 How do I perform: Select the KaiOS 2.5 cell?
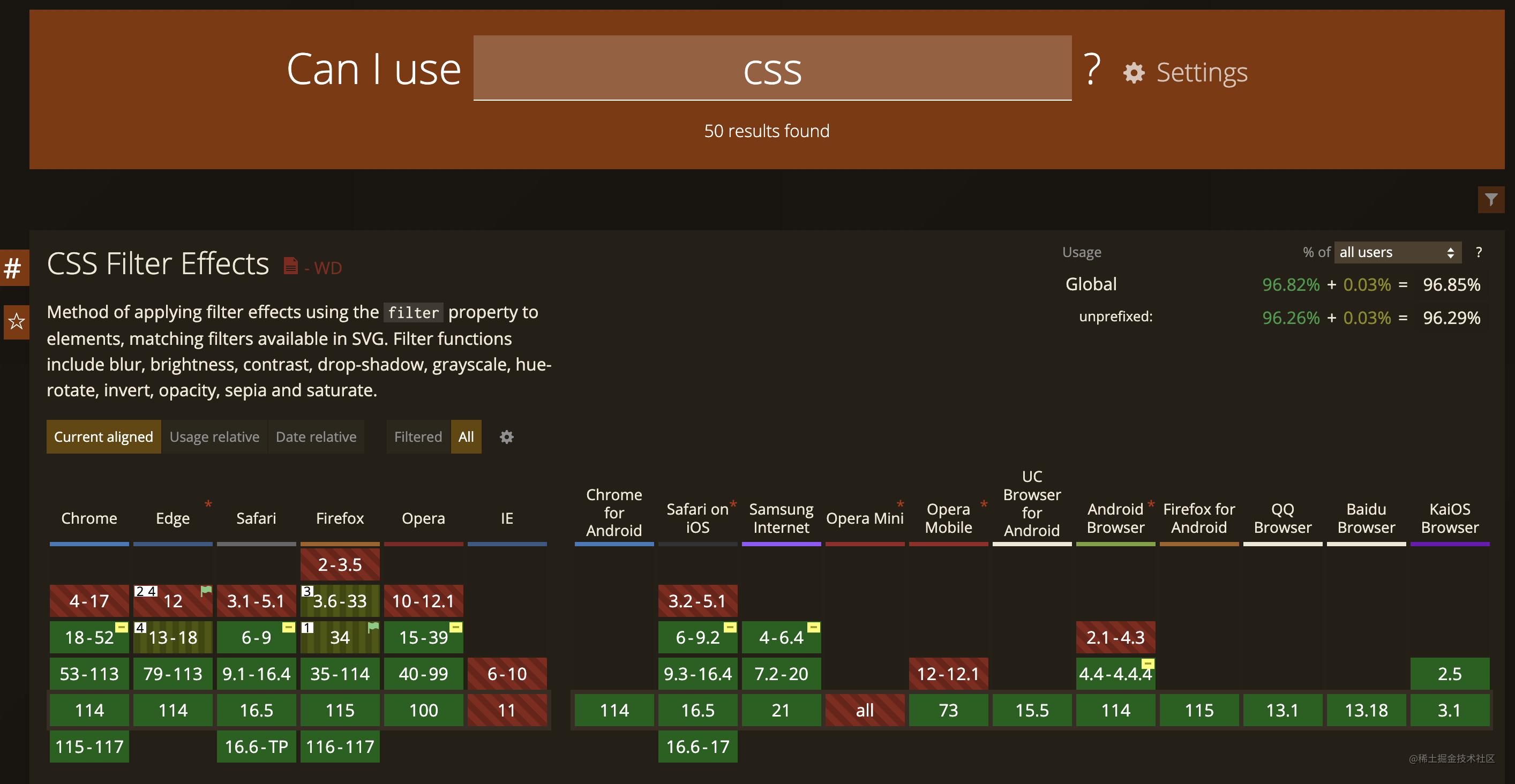[x=1450, y=674]
